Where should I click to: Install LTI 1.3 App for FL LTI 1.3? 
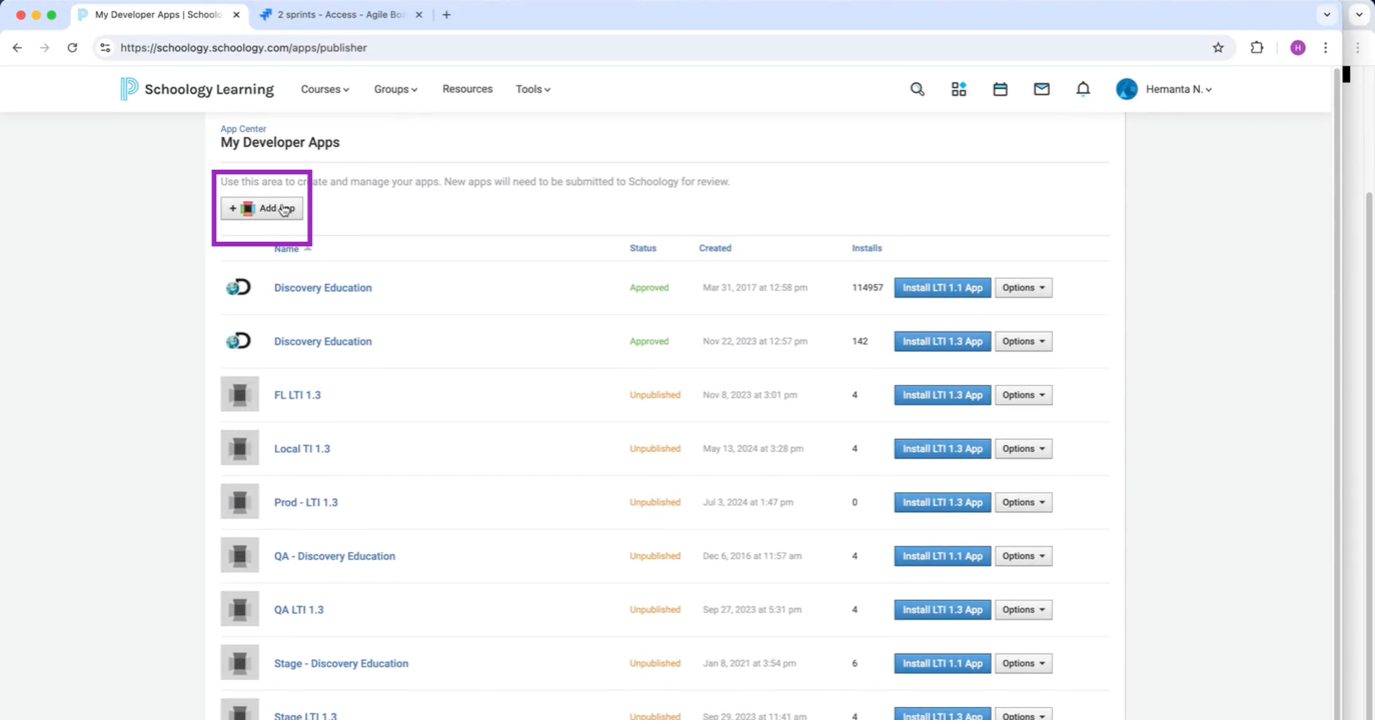click(x=942, y=395)
